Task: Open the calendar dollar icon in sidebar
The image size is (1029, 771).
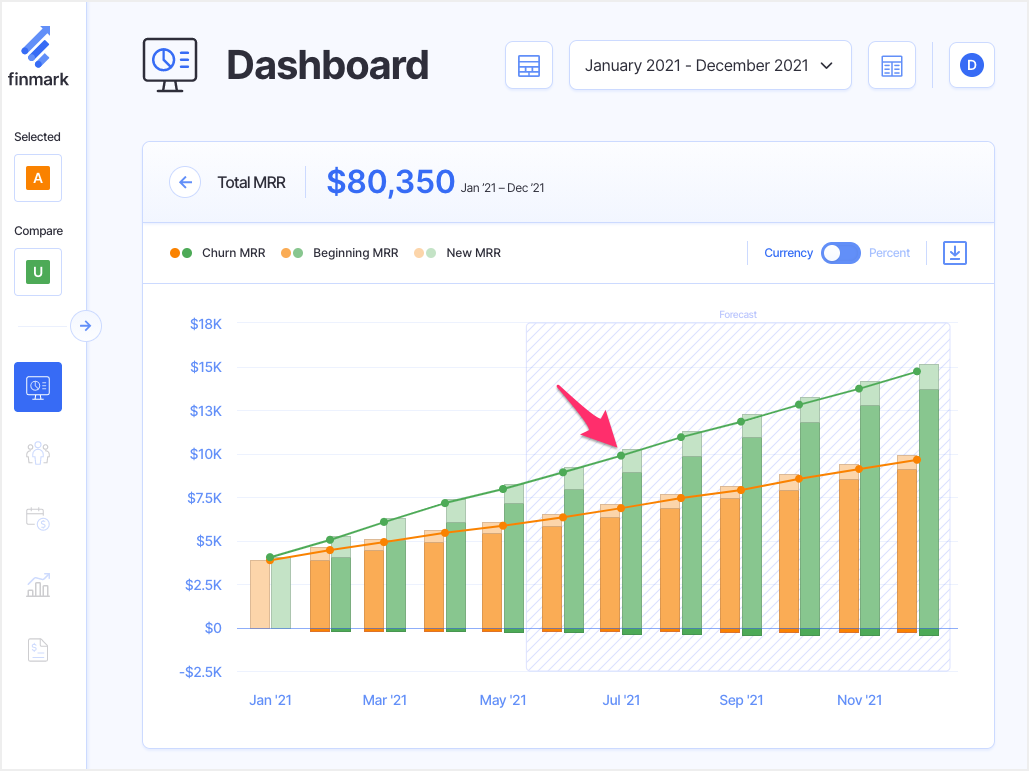Action: pyautogui.click(x=38, y=518)
